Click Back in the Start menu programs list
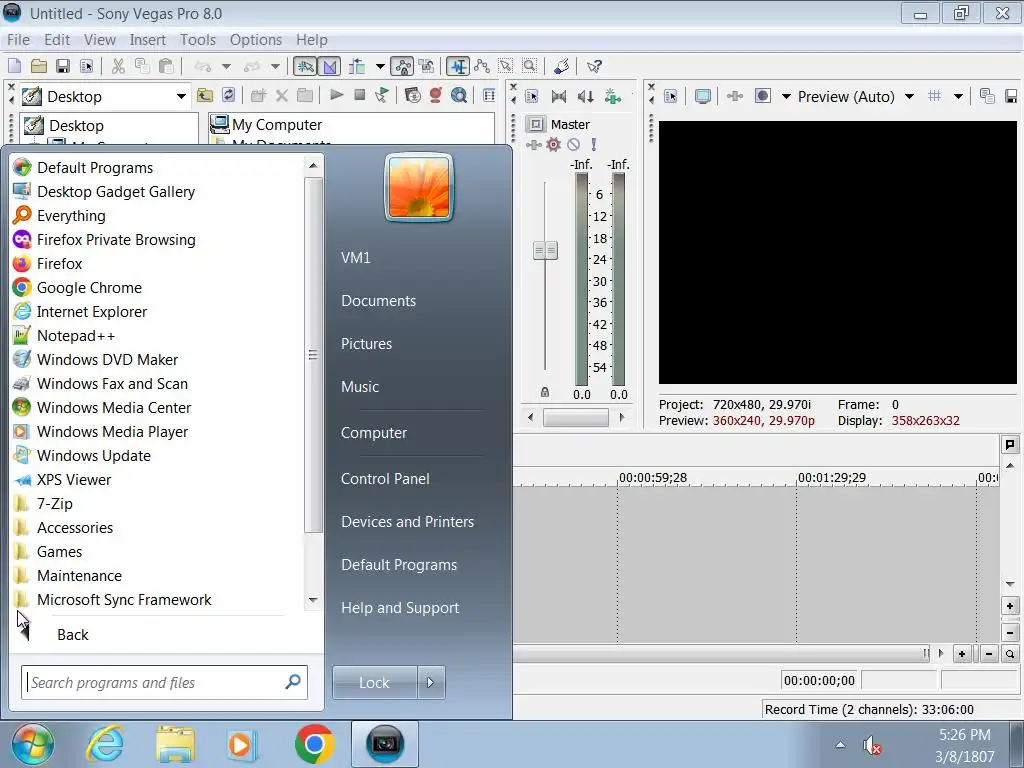Image resolution: width=1024 pixels, height=768 pixels. [x=72, y=635]
